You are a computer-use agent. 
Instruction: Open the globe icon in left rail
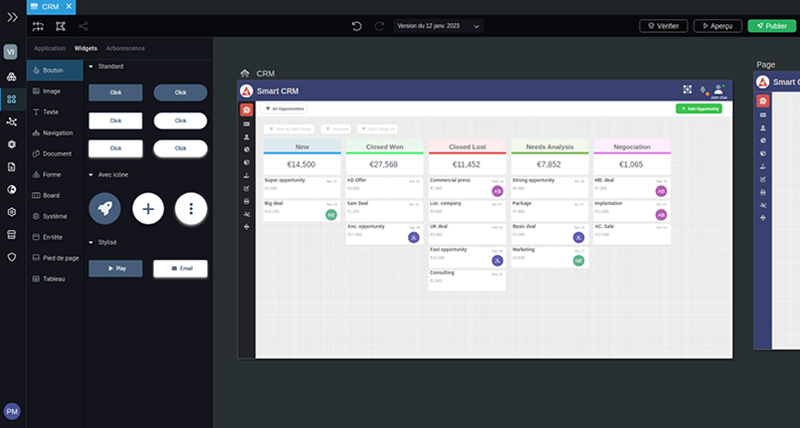[x=11, y=189]
